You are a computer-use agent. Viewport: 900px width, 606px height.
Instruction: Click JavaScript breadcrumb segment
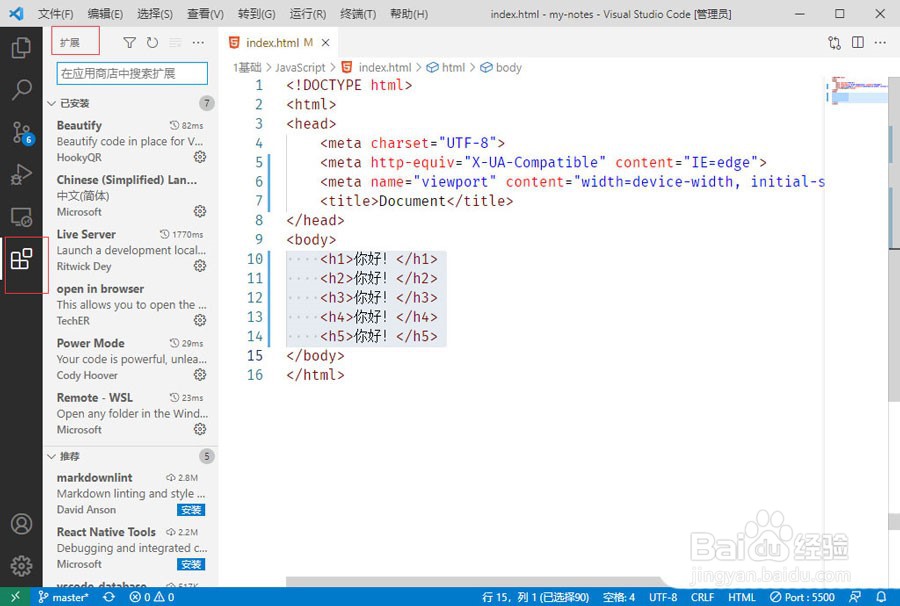tap(300, 68)
